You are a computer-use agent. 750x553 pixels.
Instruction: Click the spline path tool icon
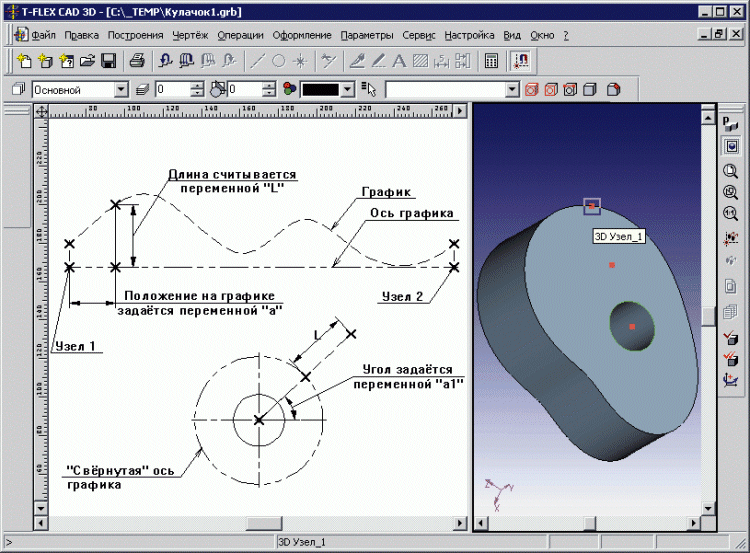(328, 61)
